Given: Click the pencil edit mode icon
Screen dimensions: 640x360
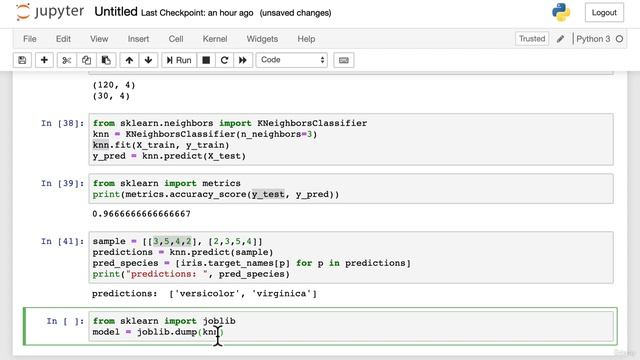Looking at the screenshot, I should pyautogui.click(x=560, y=39).
